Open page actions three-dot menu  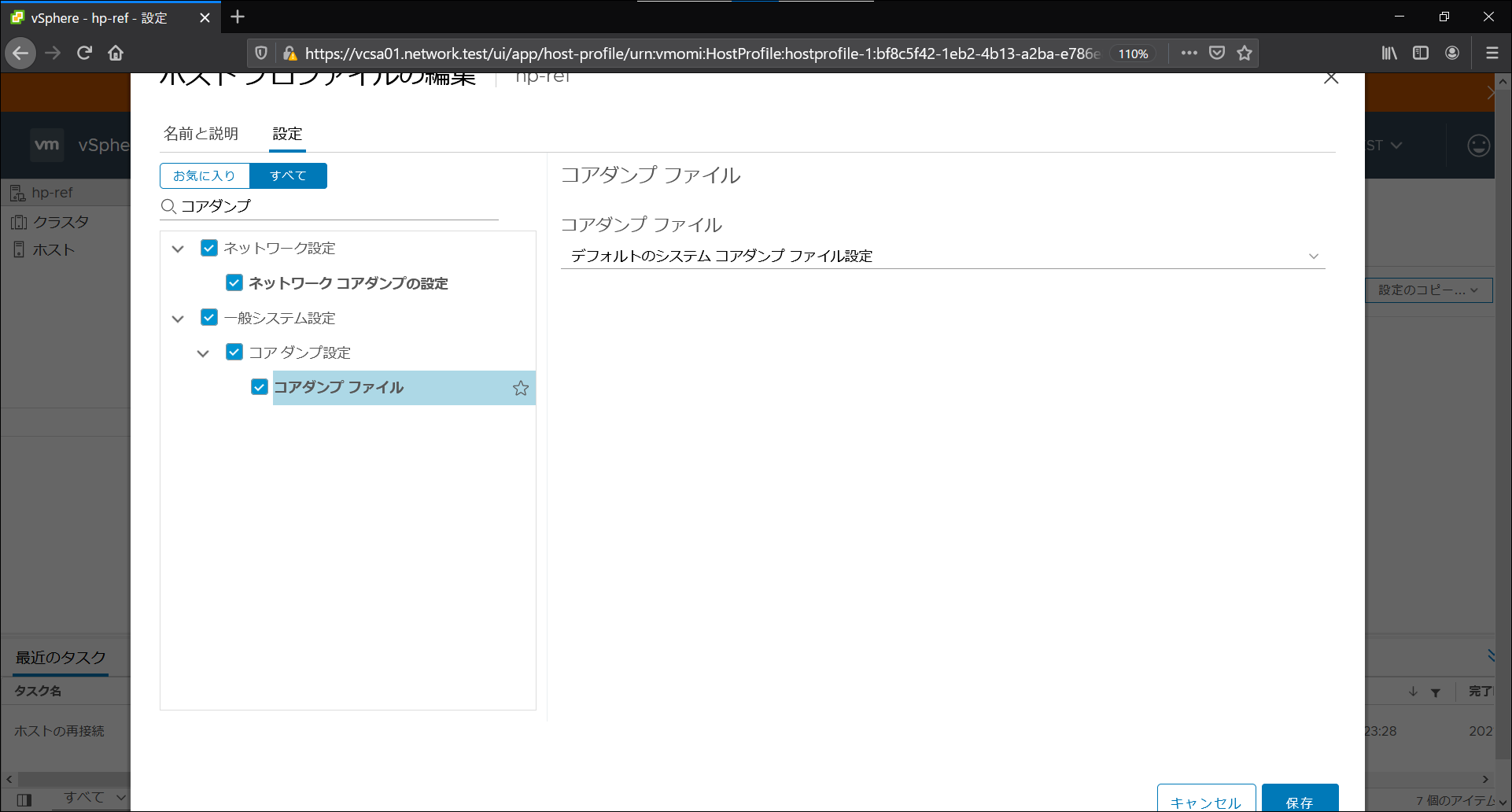tap(1189, 53)
